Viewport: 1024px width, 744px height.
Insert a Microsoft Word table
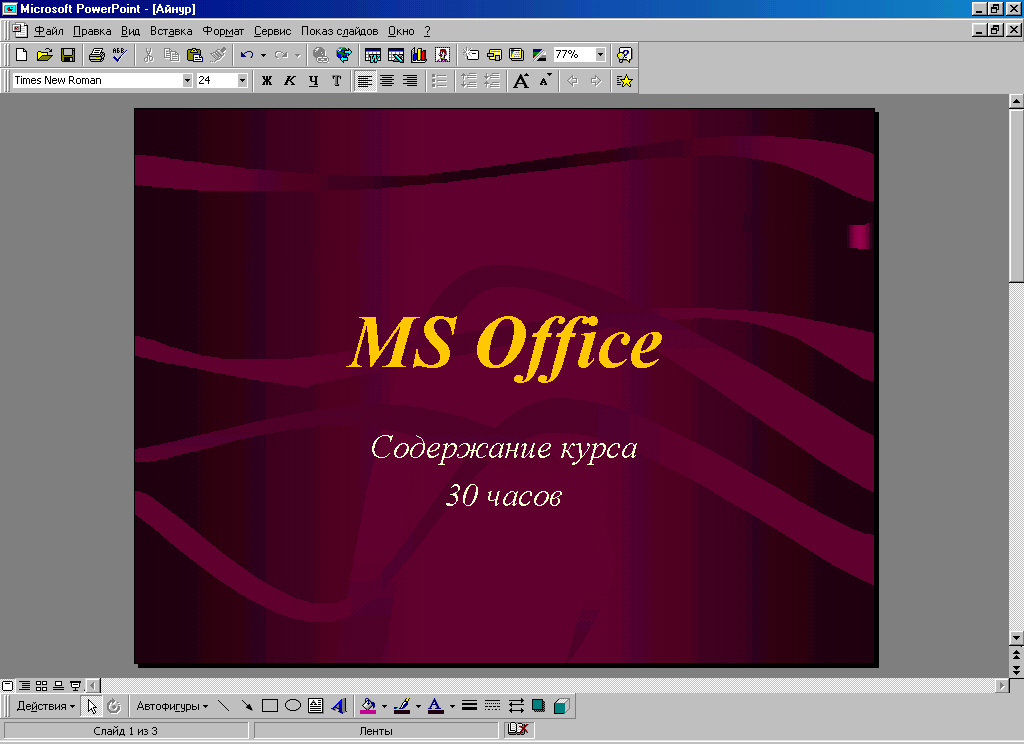pyautogui.click(x=373, y=55)
